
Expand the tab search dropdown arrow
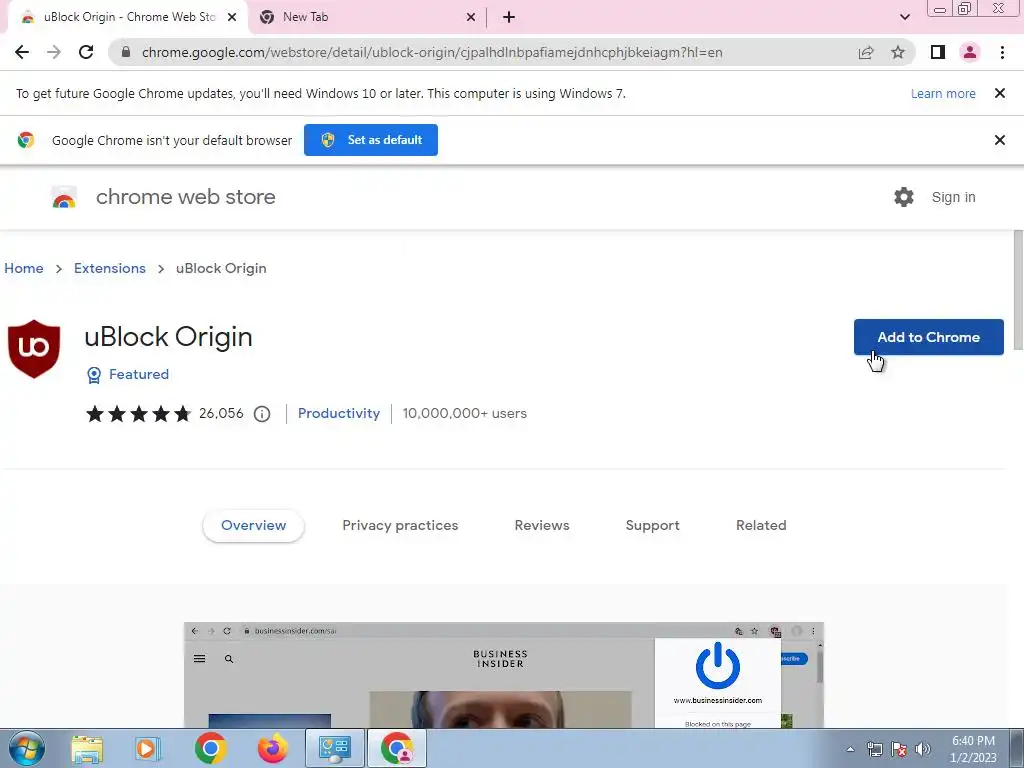904,18
